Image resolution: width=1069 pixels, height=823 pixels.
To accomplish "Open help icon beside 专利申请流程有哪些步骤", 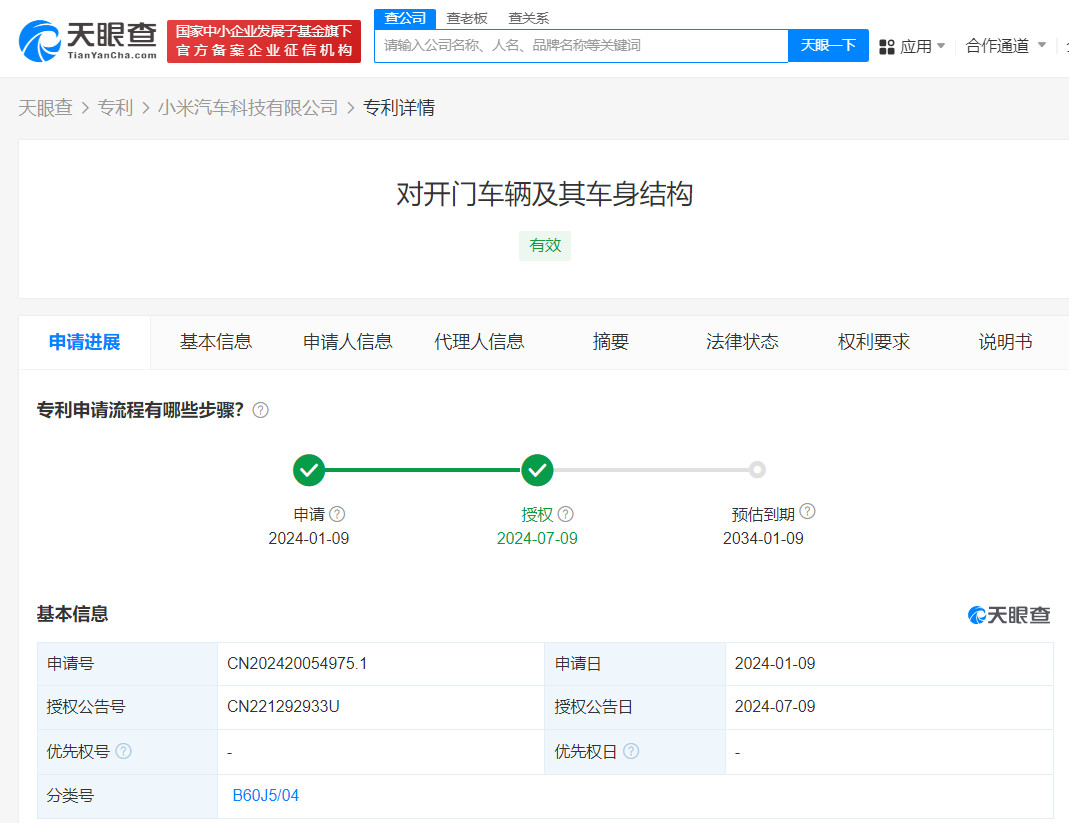I will coord(260,410).
